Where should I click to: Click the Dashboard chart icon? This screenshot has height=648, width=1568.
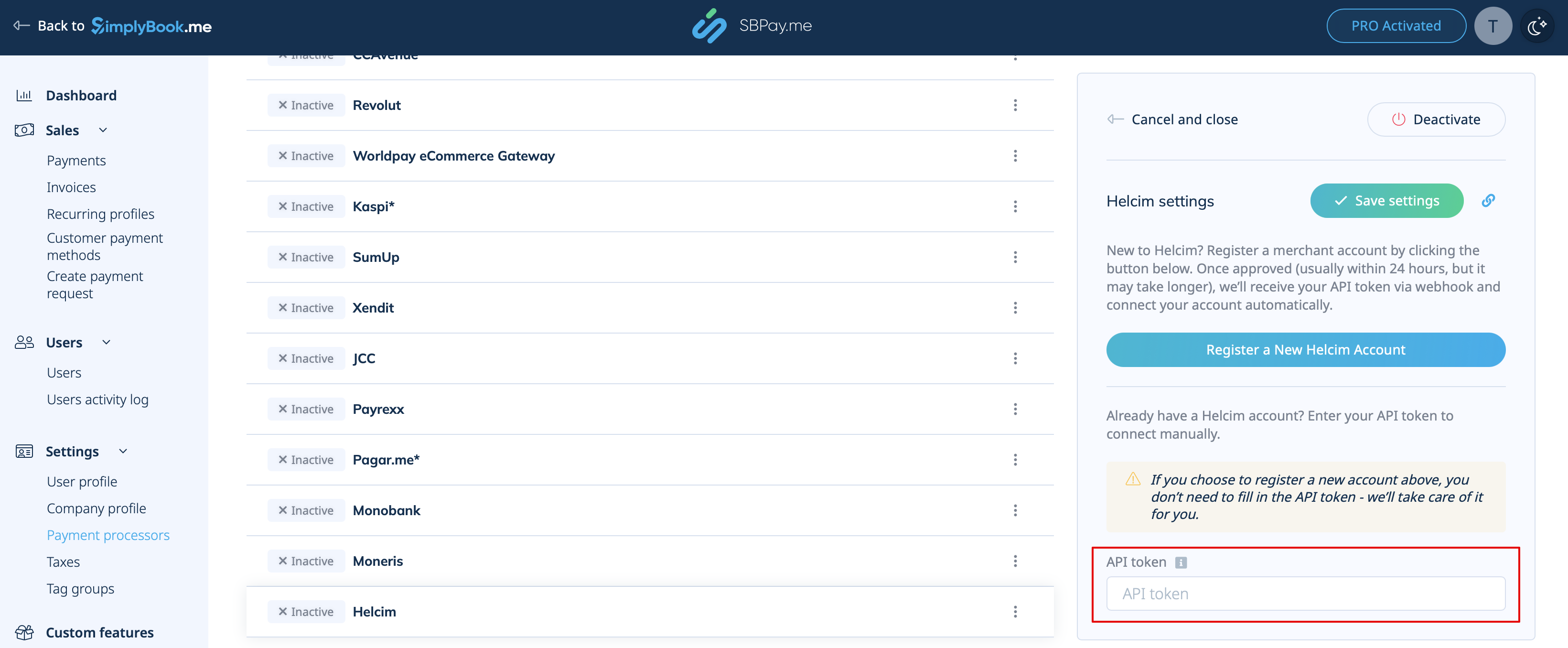(24, 96)
